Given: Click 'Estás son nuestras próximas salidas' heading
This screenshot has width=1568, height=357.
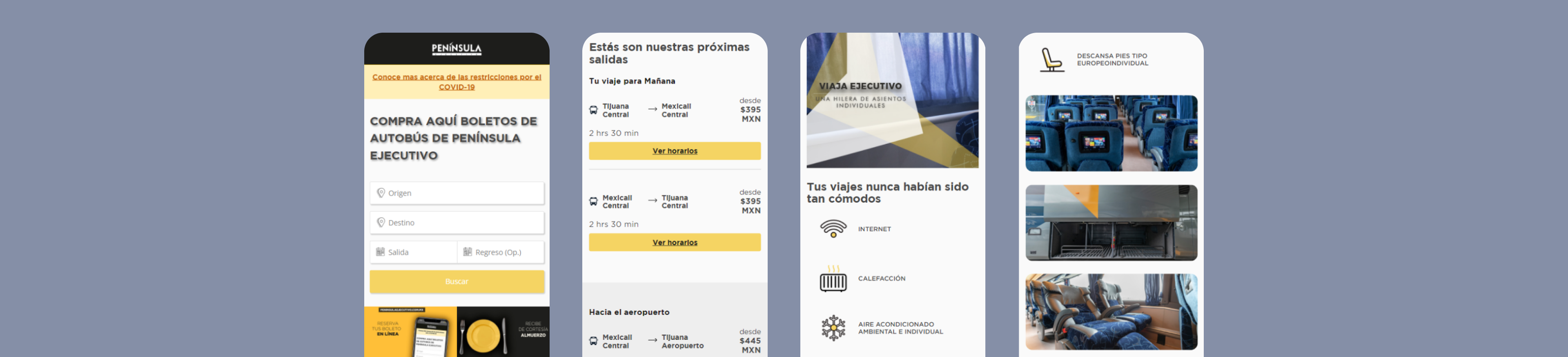Looking at the screenshot, I should (669, 53).
